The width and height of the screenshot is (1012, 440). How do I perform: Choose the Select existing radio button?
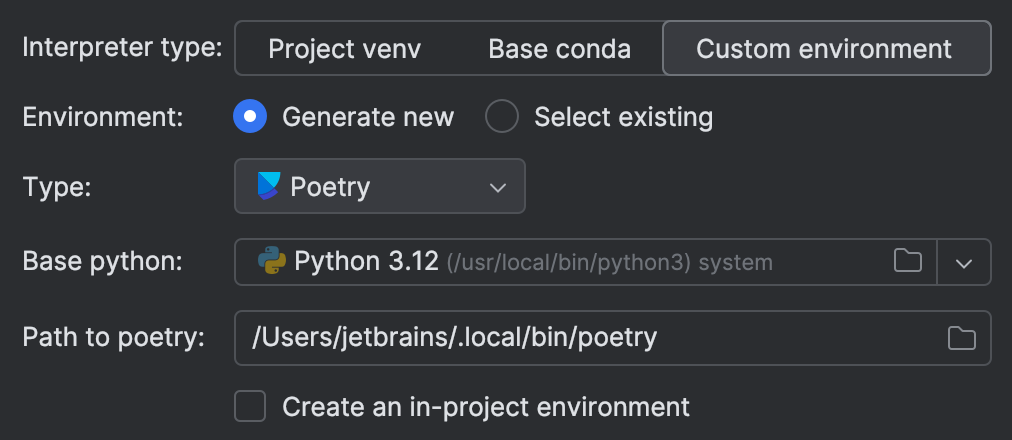tap(502, 117)
